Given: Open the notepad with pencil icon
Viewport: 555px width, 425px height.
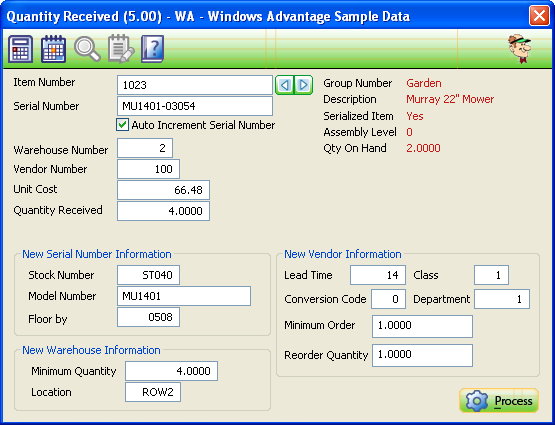Looking at the screenshot, I should pyautogui.click(x=121, y=49).
